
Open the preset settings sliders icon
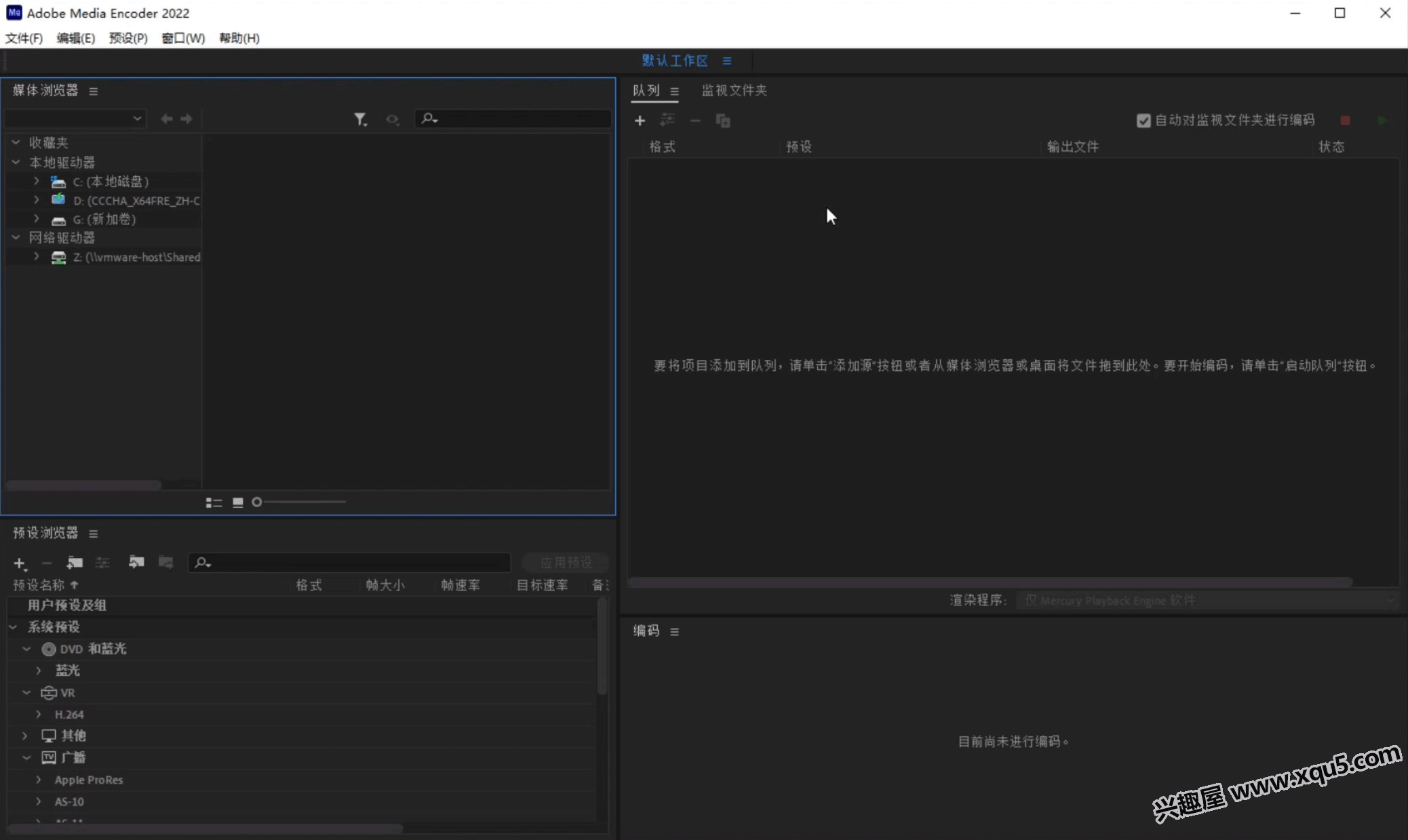coord(102,563)
